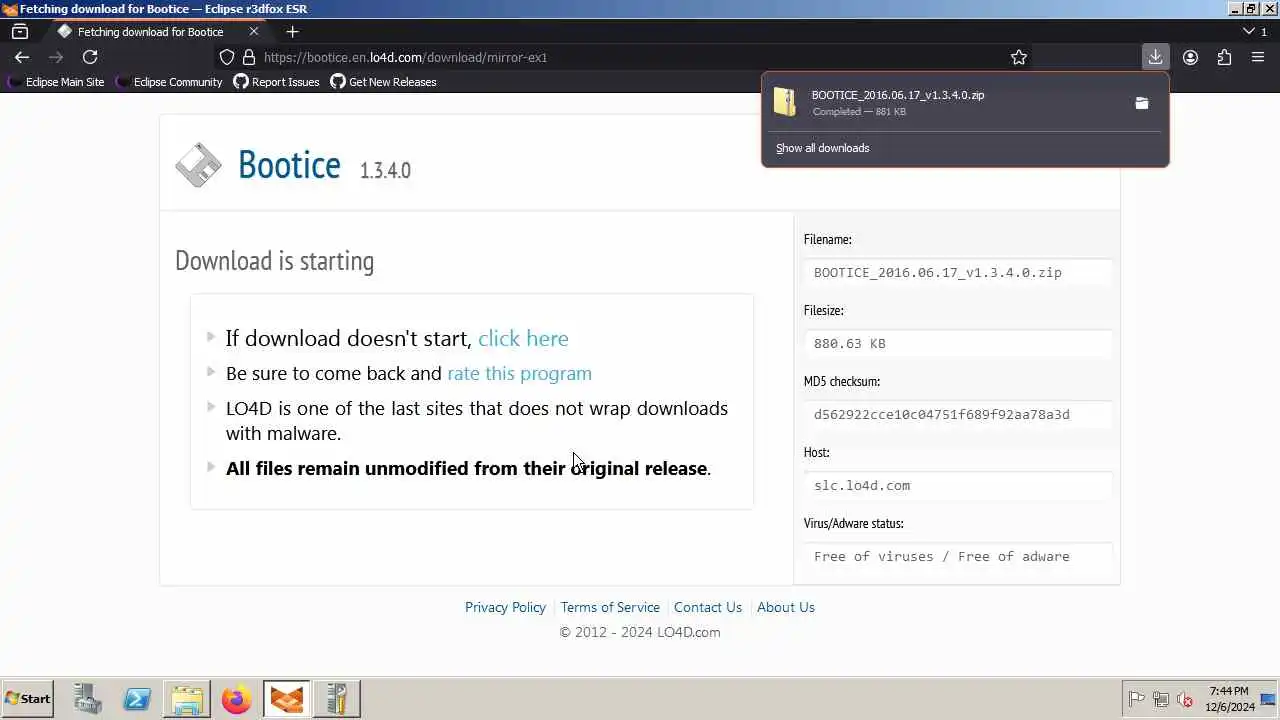Viewport: 1280px width, 720px height.
Task: Open the hamburger application menu
Action: (x=1258, y=57)
